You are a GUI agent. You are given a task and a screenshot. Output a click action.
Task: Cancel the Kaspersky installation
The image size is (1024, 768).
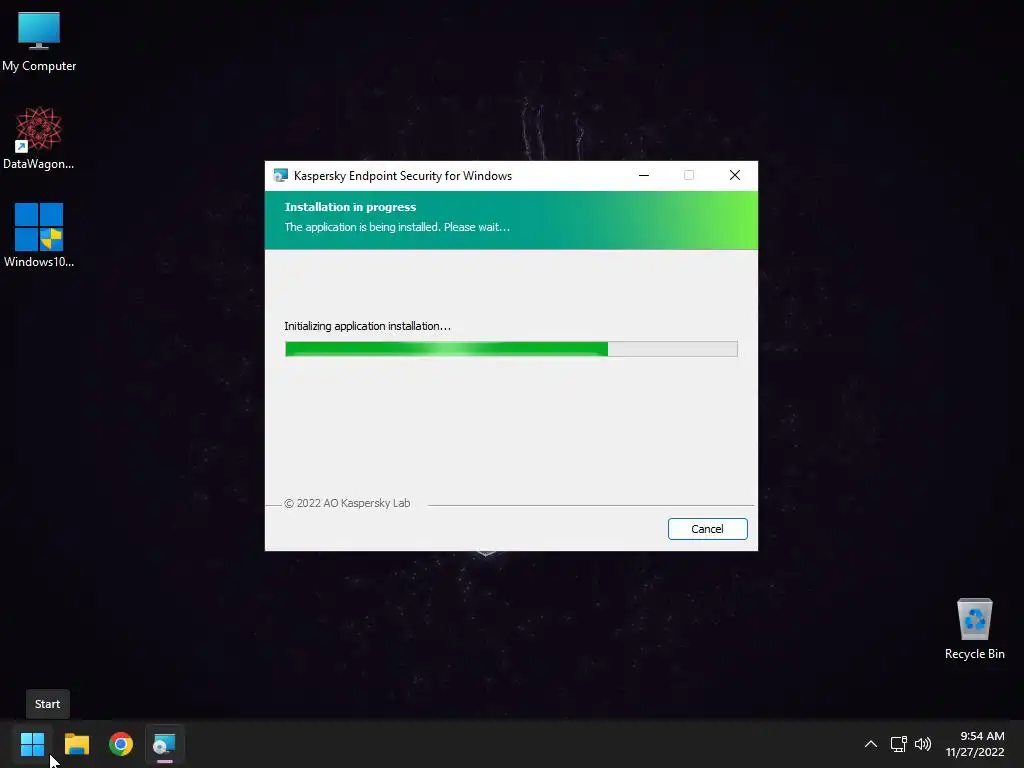pyautogui.click(x=707, y=529)
